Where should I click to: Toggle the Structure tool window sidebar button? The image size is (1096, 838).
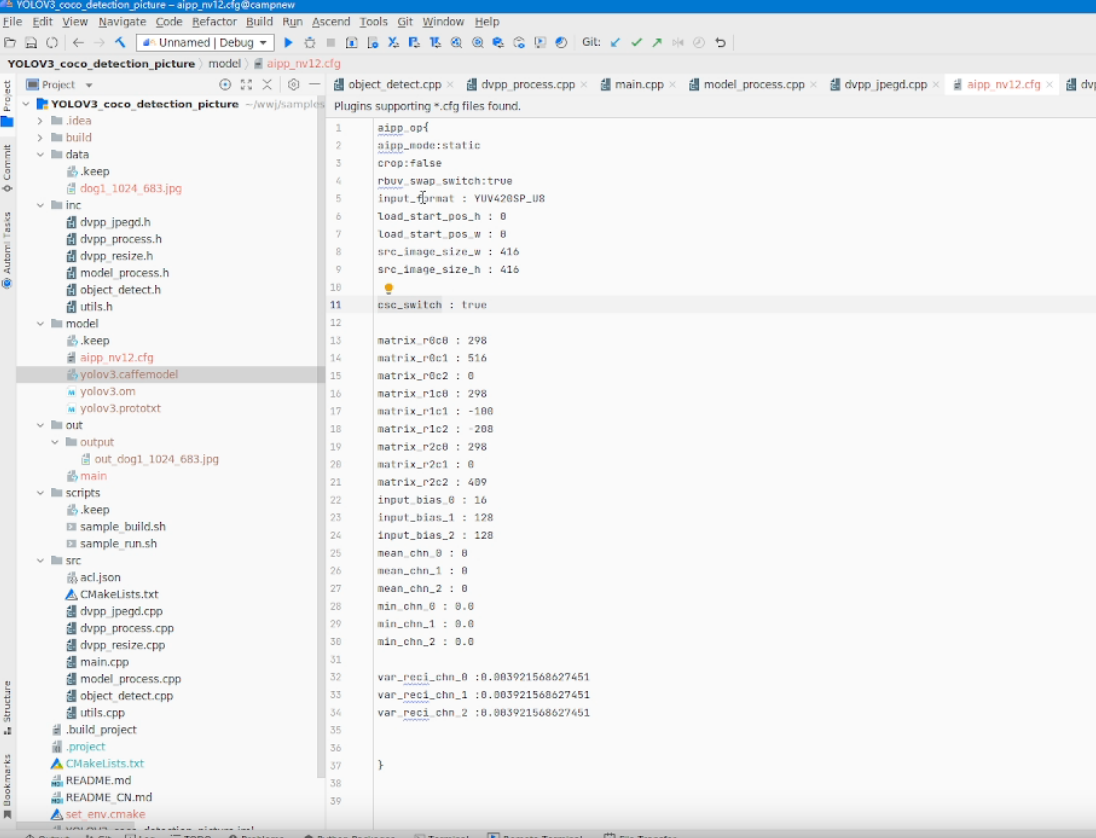coord(7,707)
